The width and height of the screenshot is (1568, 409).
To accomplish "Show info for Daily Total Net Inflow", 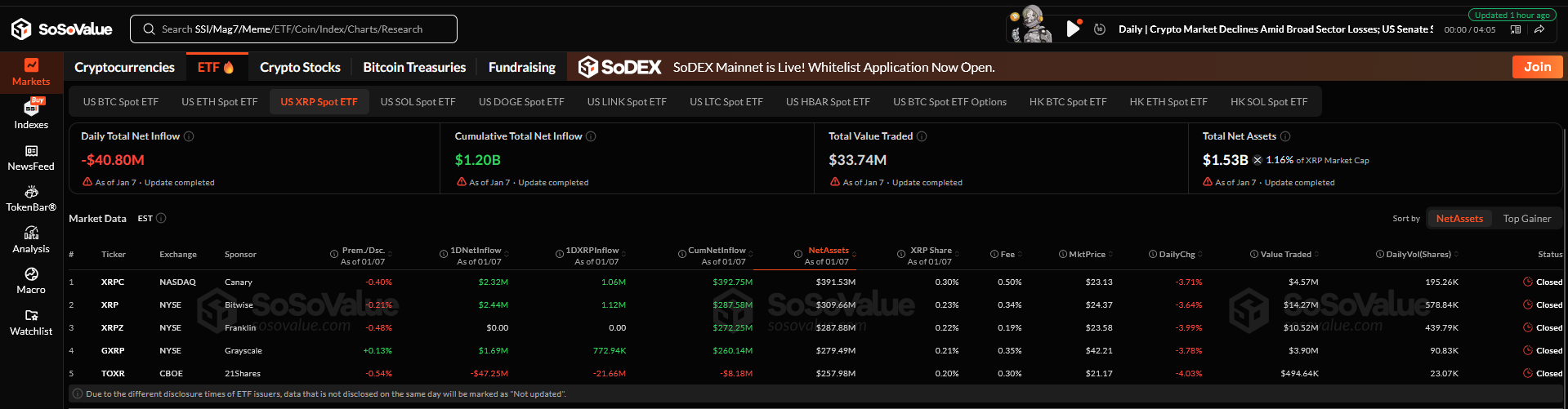I will click(x=189, y=136).
